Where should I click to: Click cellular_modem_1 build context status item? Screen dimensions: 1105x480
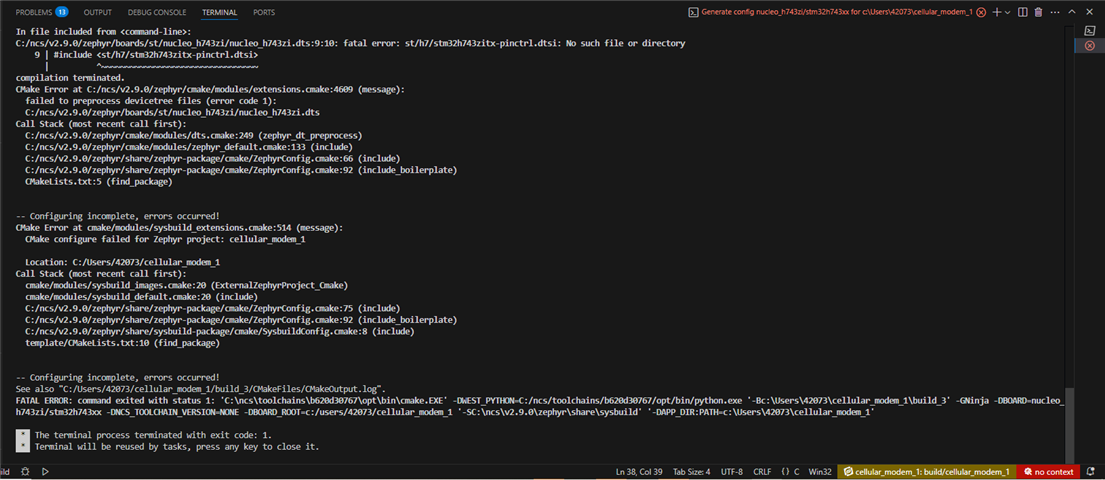927,472
